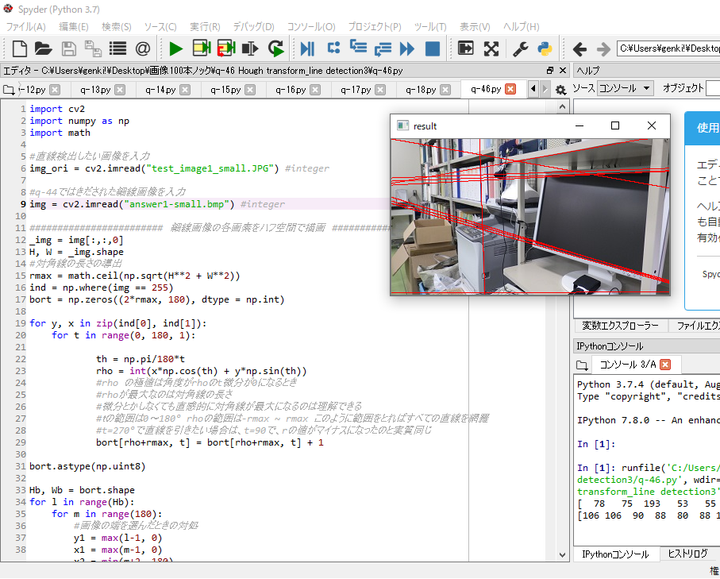The height and width of the screenshot is (579, 720).
Task: Toggle fullscreen mode icon in toolbar
Action: [x=491, y=48]
